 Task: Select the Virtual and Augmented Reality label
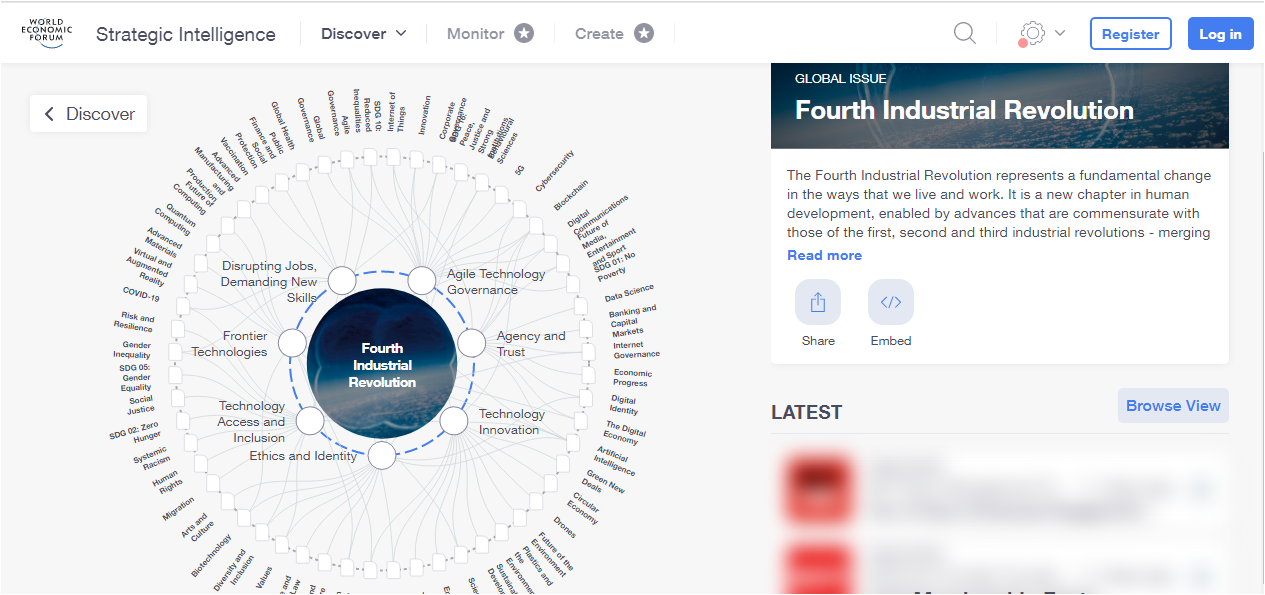click(x=149, y=267)
